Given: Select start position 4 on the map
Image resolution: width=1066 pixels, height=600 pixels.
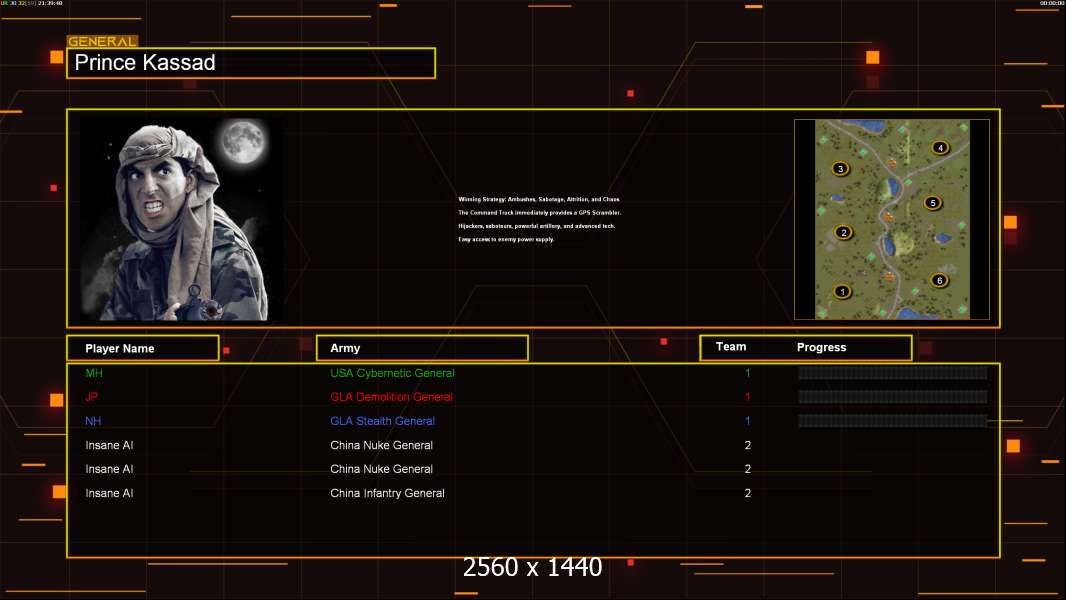Looking at the screenshot, I should pyautogui.click(x=940, y=147).
